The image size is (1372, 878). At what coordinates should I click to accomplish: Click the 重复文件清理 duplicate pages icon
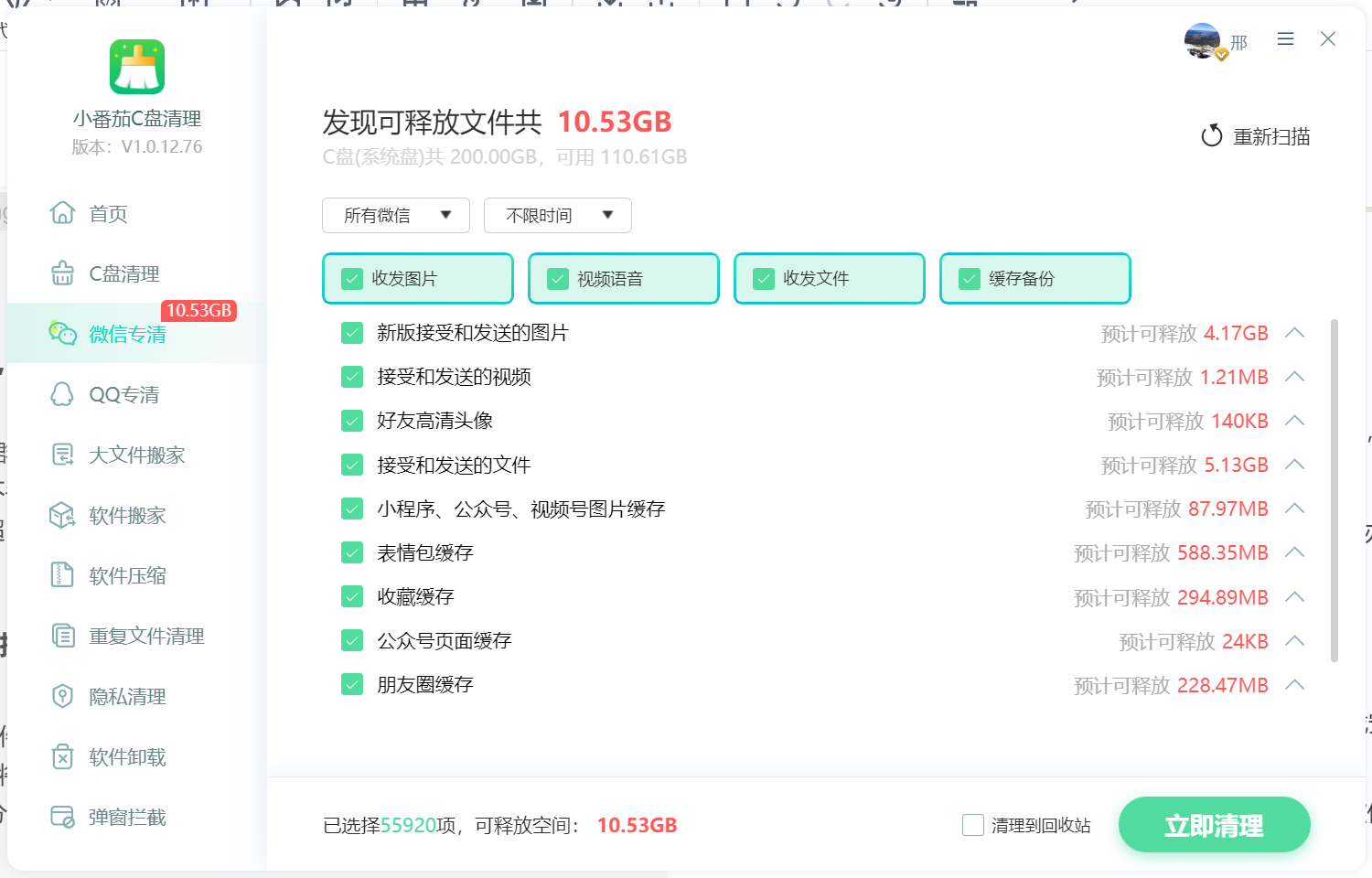62,635
